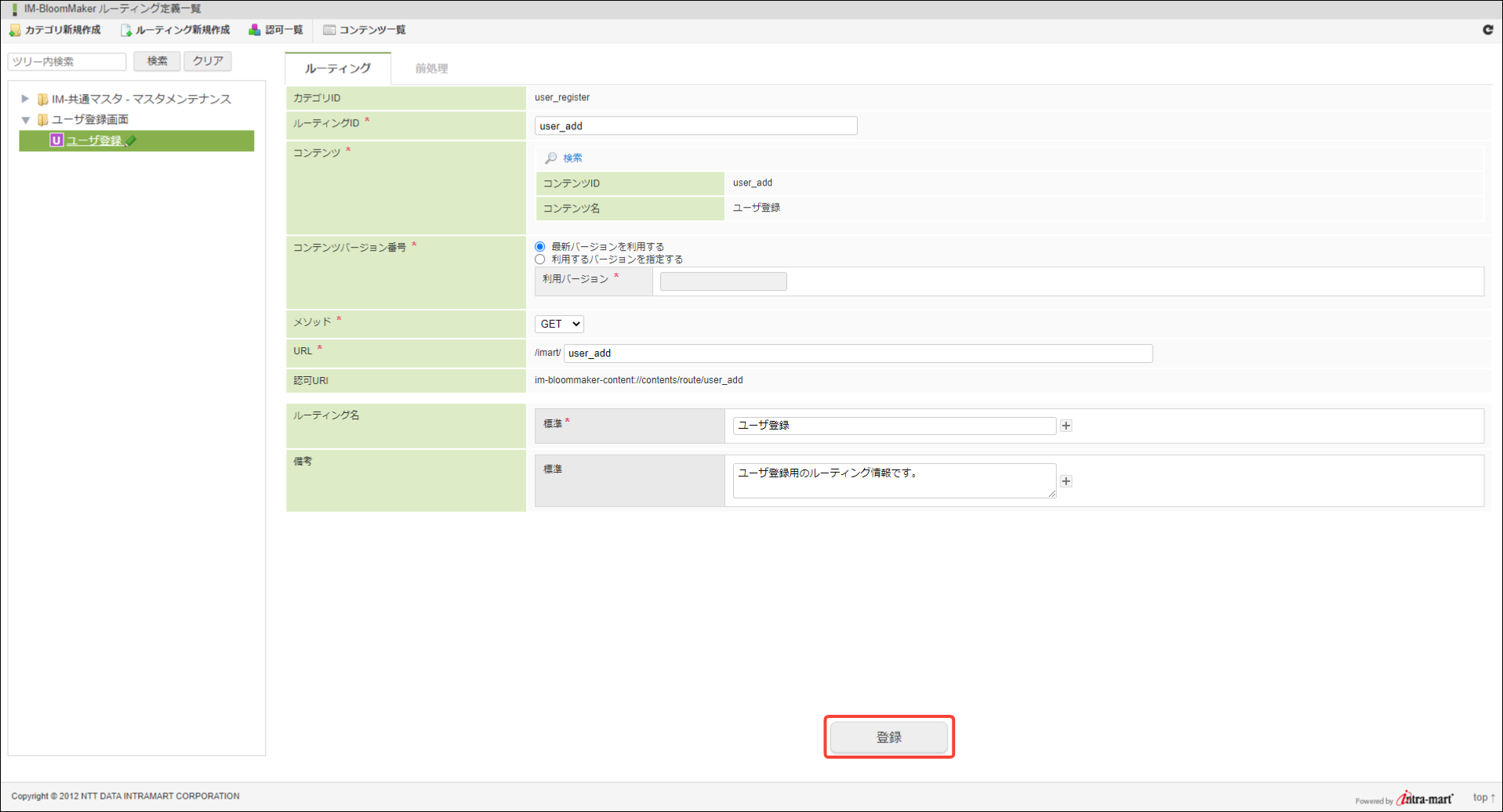Switch to the 前処理 tab
The width and height of the screenshot is (1503, 812).
tap(431, 69)
